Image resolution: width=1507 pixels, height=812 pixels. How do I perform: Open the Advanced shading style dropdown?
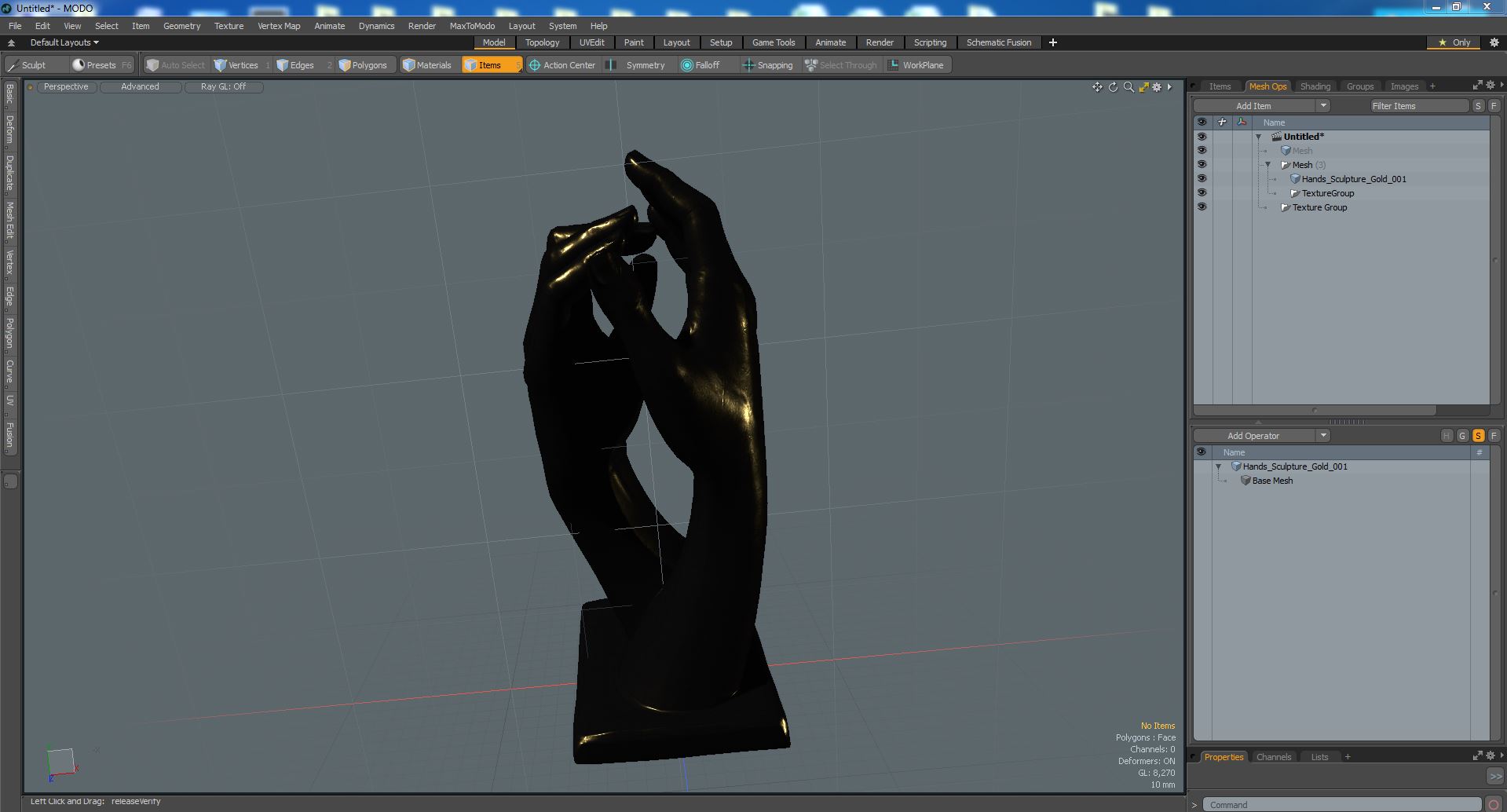140,87
